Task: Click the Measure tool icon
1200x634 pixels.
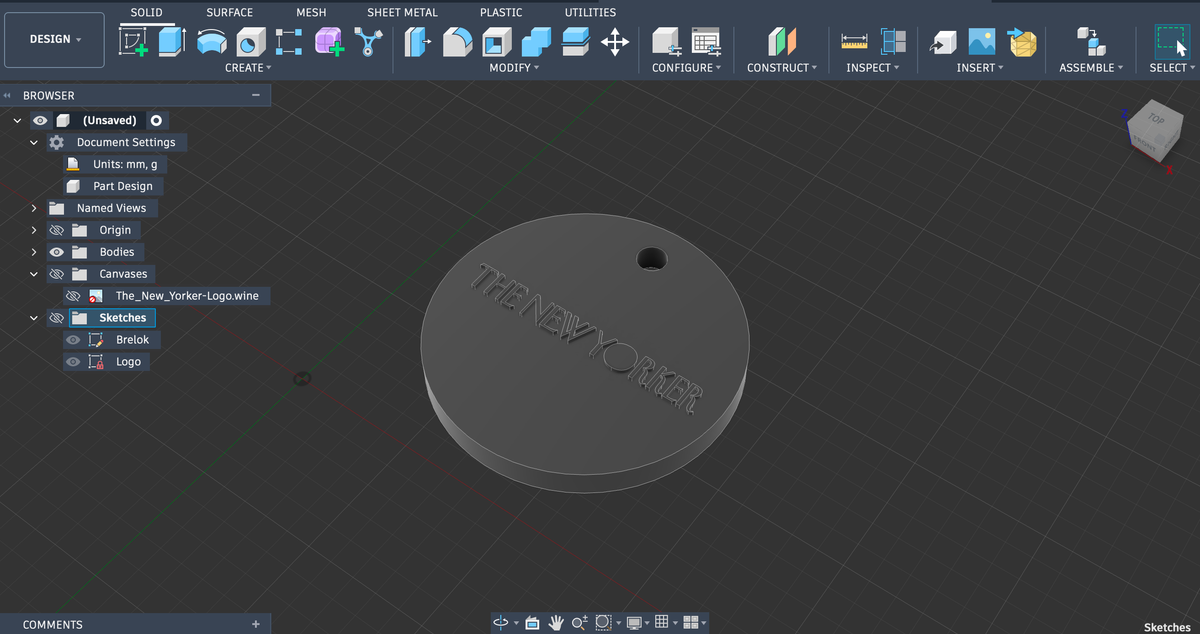Action: click(855, 41)
